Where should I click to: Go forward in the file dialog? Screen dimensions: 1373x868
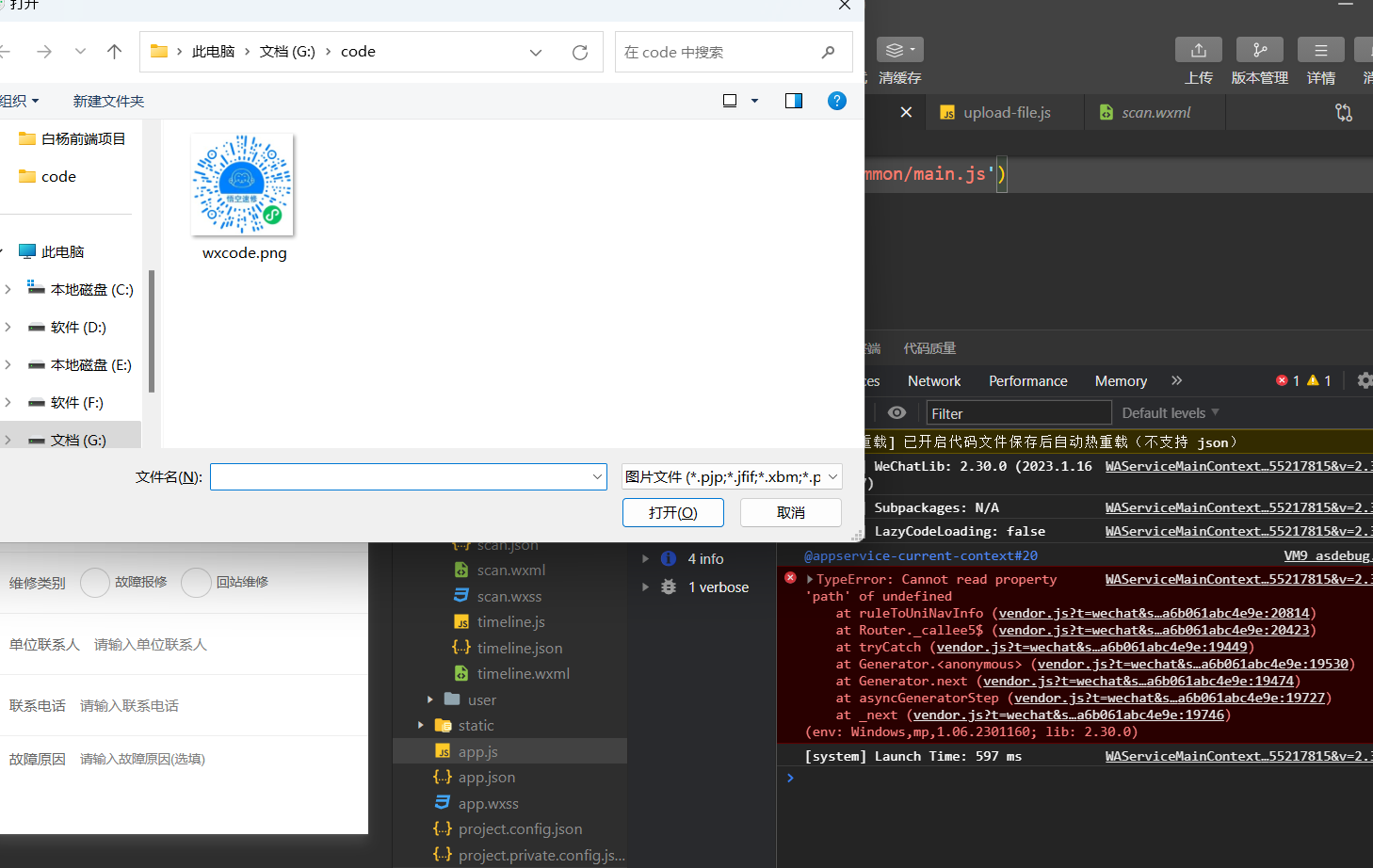pos(44,52)
